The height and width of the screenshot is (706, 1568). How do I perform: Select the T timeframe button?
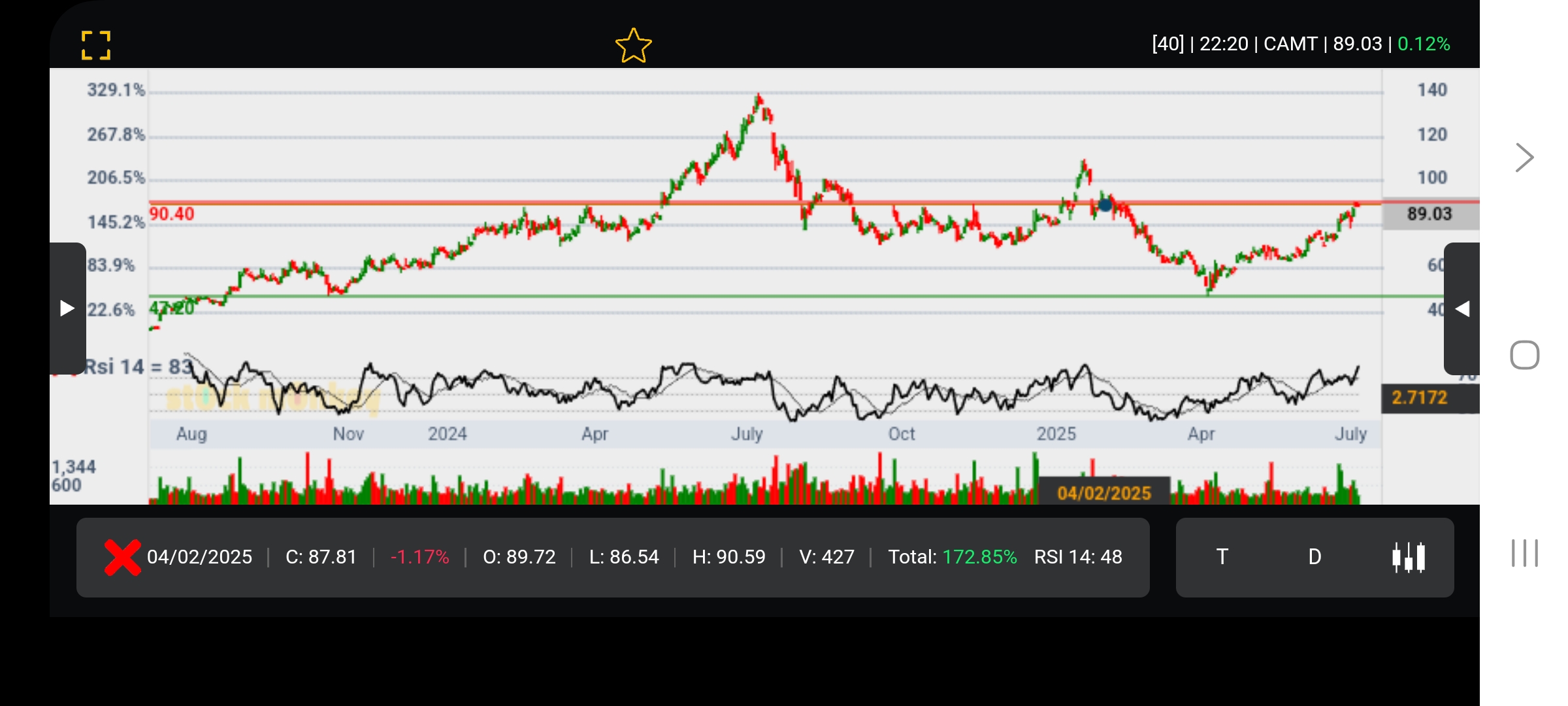point(1222,557)
